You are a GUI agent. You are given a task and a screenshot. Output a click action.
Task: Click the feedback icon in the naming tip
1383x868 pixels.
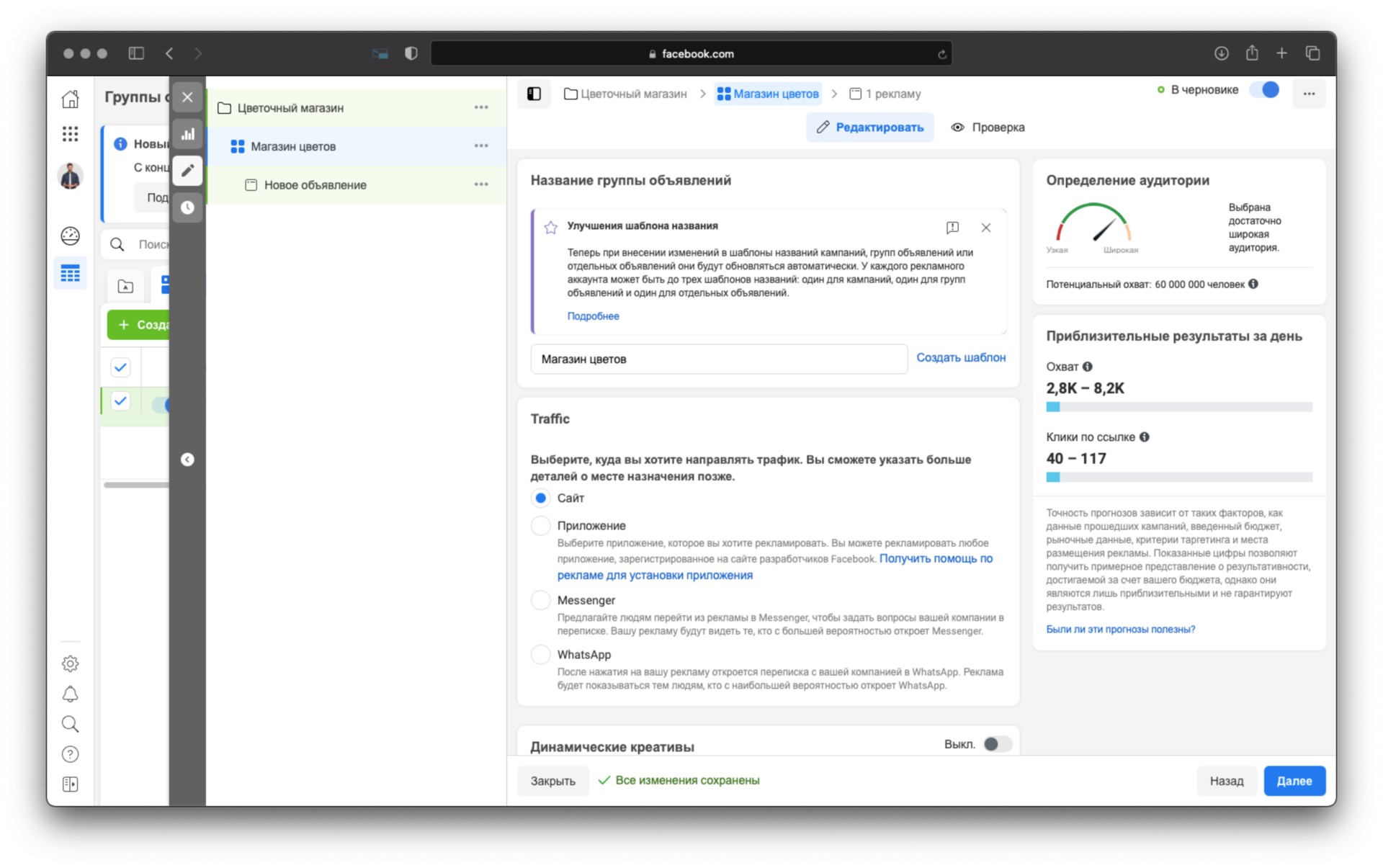[952, 228]
